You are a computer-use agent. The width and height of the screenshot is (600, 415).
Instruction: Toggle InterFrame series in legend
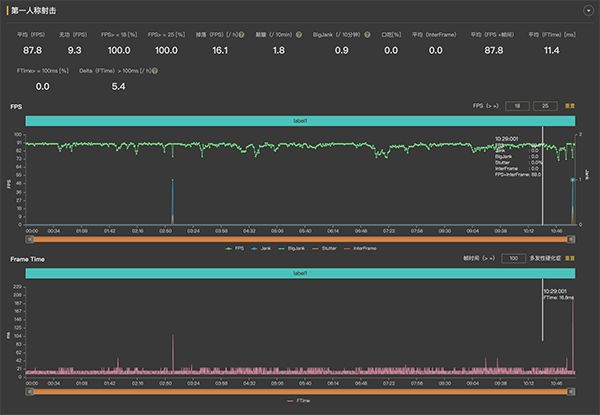coord(360,247)
